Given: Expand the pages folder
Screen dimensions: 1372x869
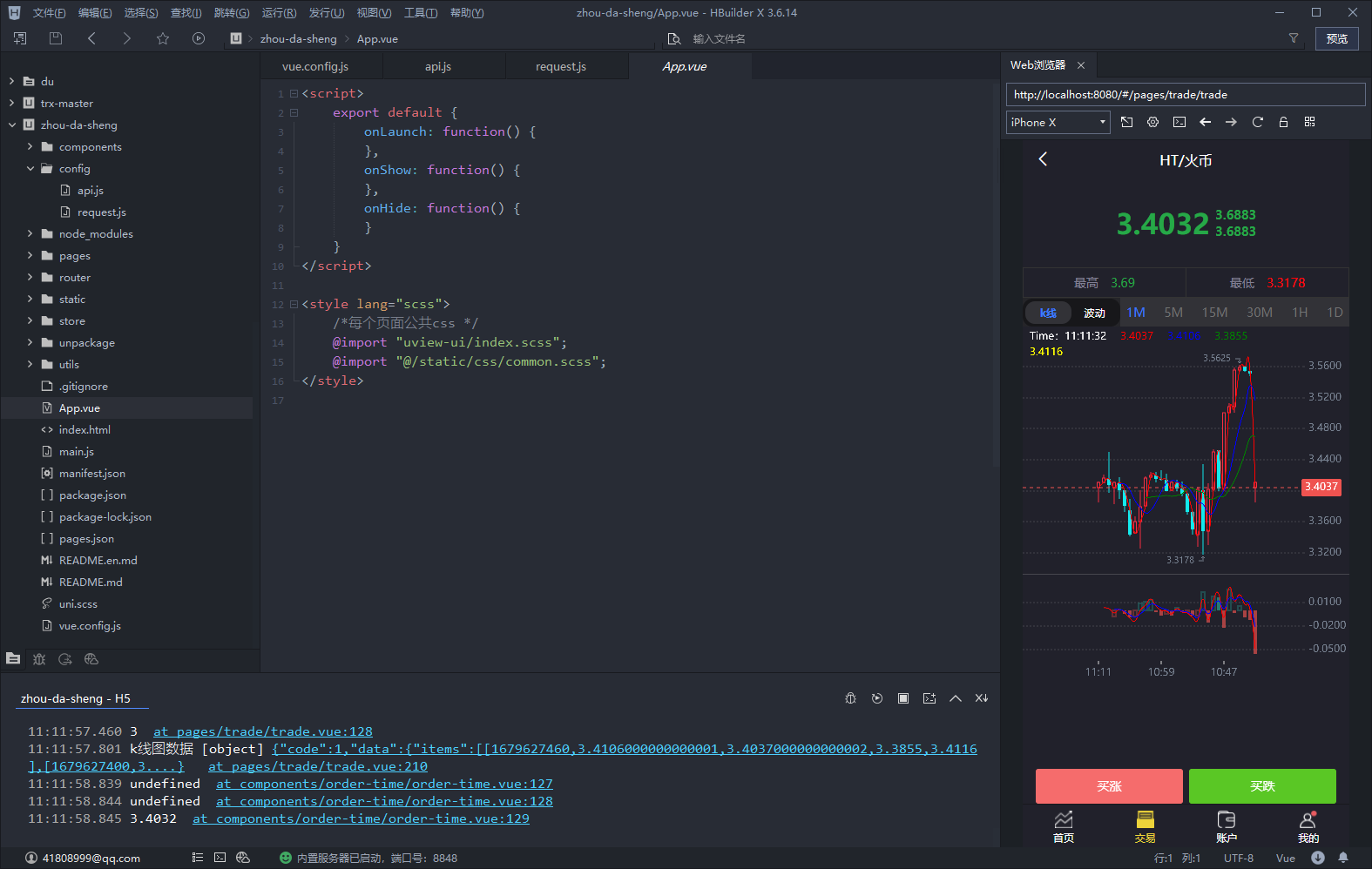Looking at the screenshot, I should tap(30, 255).
